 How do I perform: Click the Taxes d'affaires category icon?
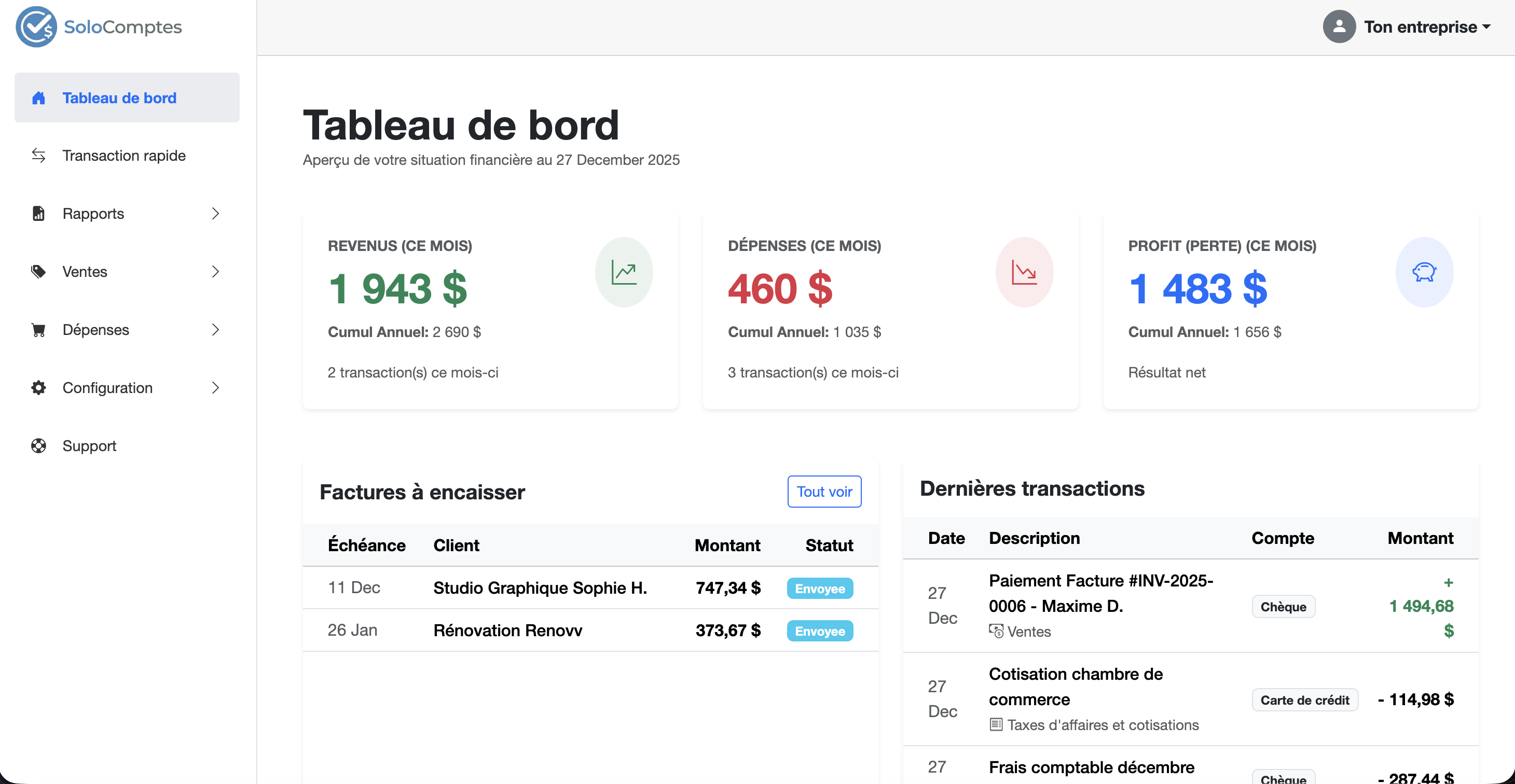click(x=996, y=724)
